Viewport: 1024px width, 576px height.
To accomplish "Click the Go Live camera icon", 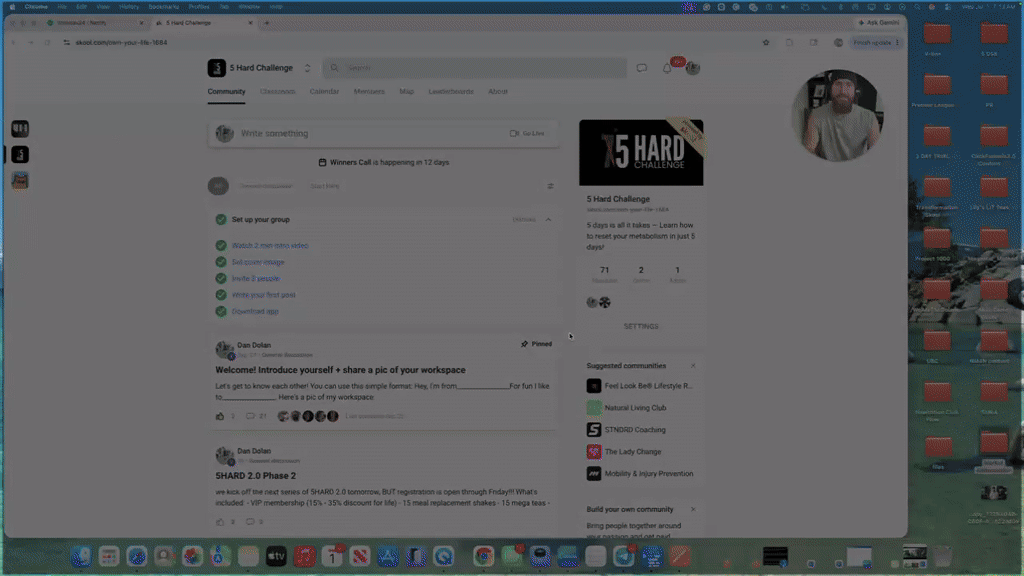I will pos(514,133).
